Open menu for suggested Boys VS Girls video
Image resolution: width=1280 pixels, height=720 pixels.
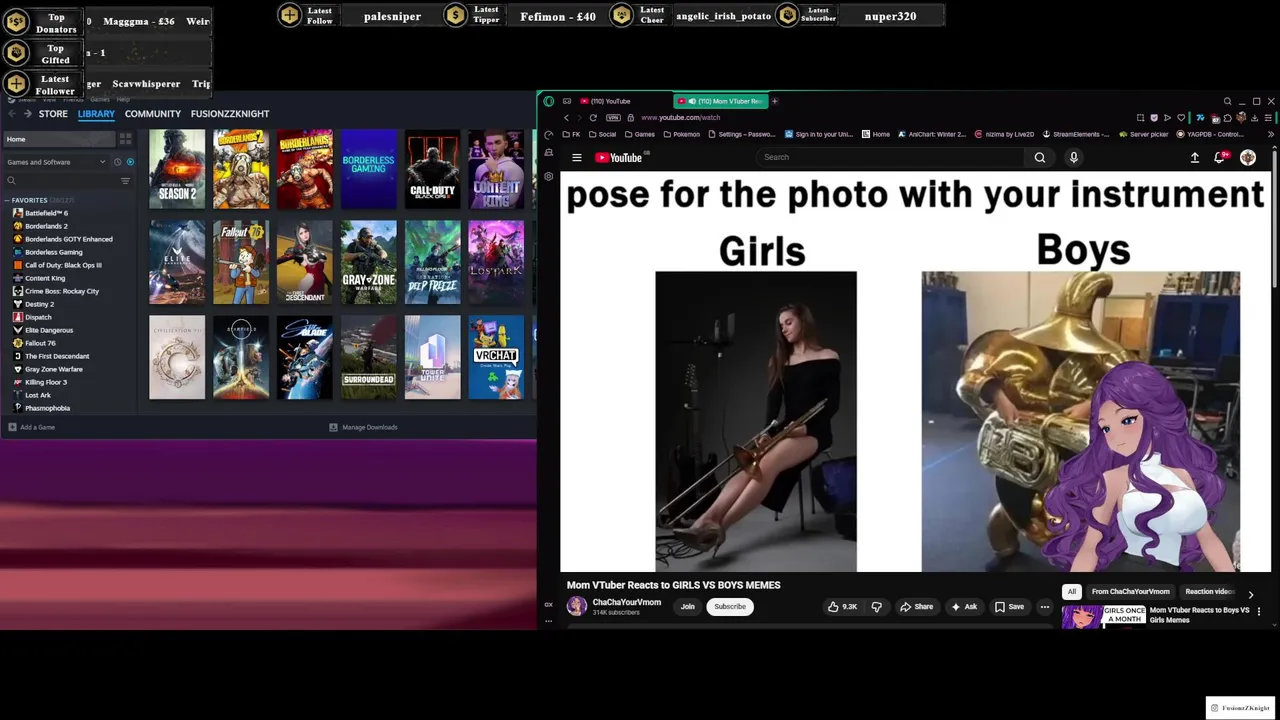tap(1259, 611)
